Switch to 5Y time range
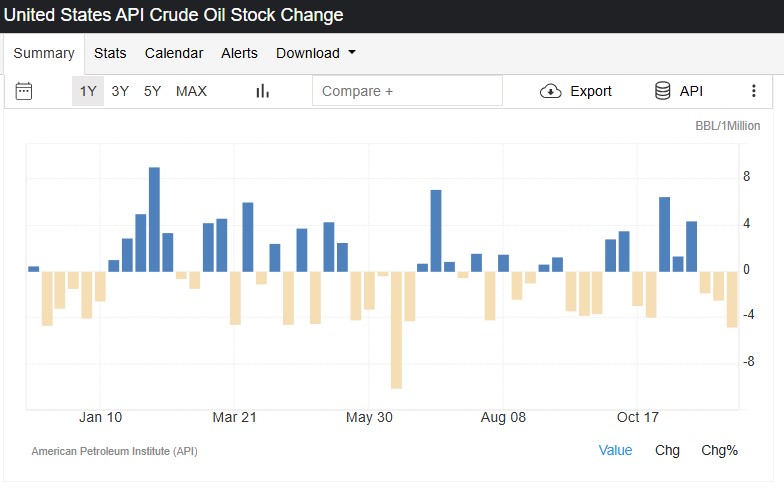The height and width of the screenshot is (490, 784). 152,91
